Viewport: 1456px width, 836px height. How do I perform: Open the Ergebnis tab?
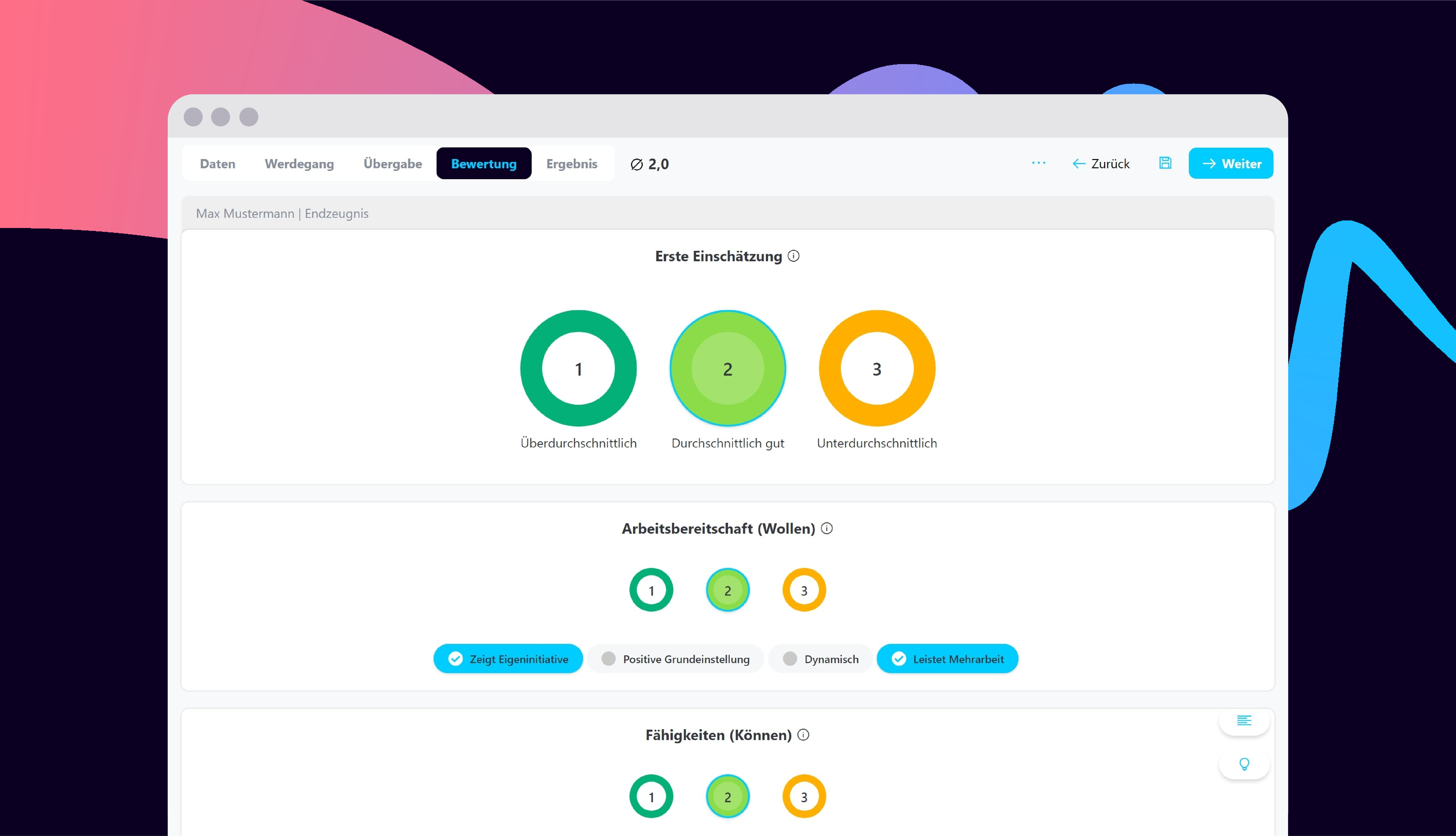[571, 164]
